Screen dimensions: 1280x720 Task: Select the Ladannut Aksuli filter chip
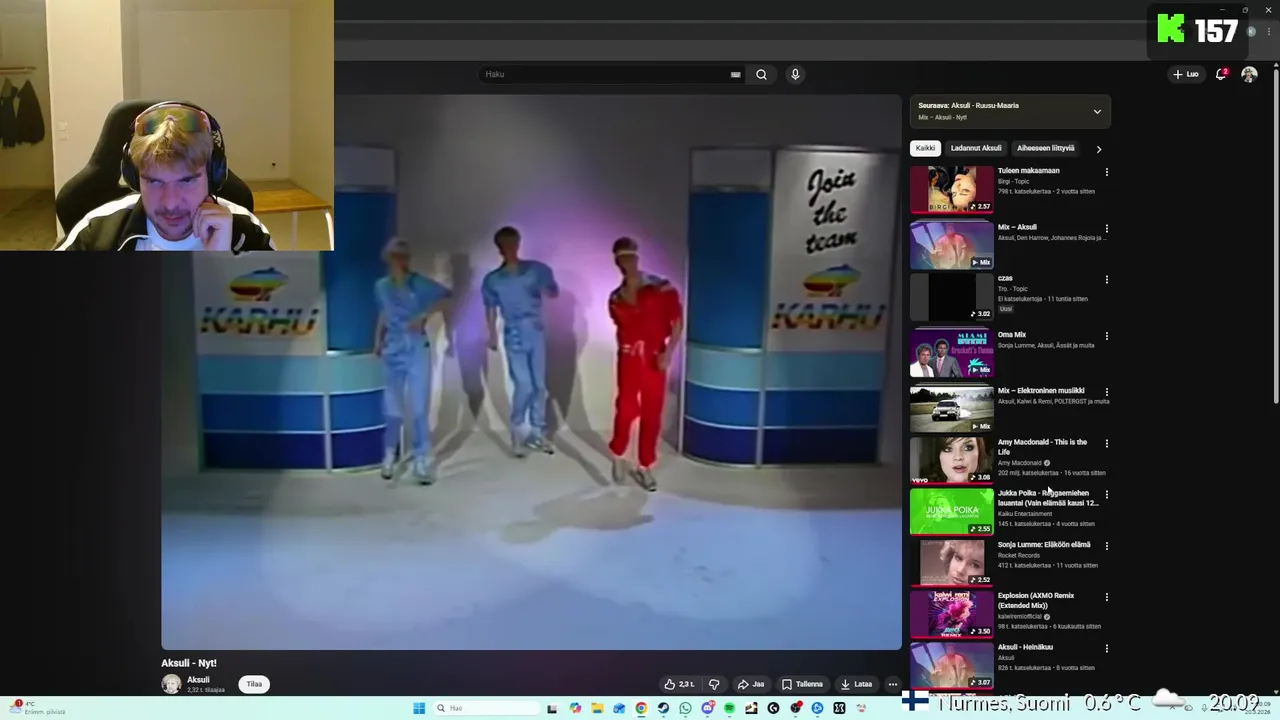(x=976, y=148)
